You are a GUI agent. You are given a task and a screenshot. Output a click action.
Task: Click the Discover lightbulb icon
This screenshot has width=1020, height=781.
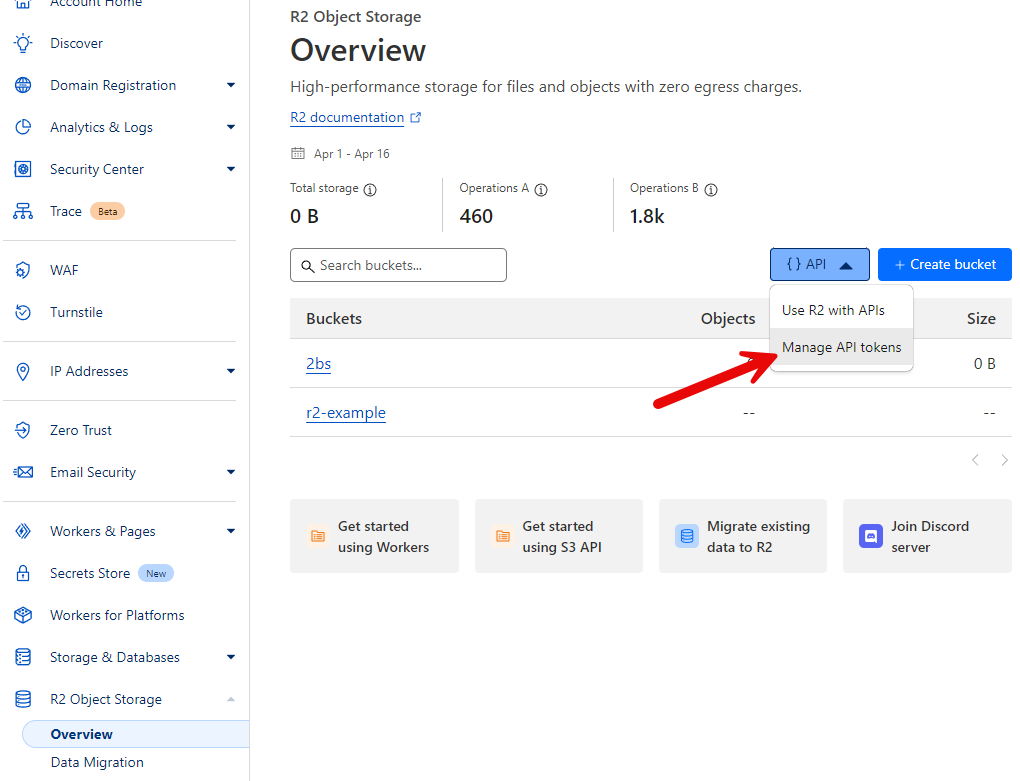(x=23, y=43)
